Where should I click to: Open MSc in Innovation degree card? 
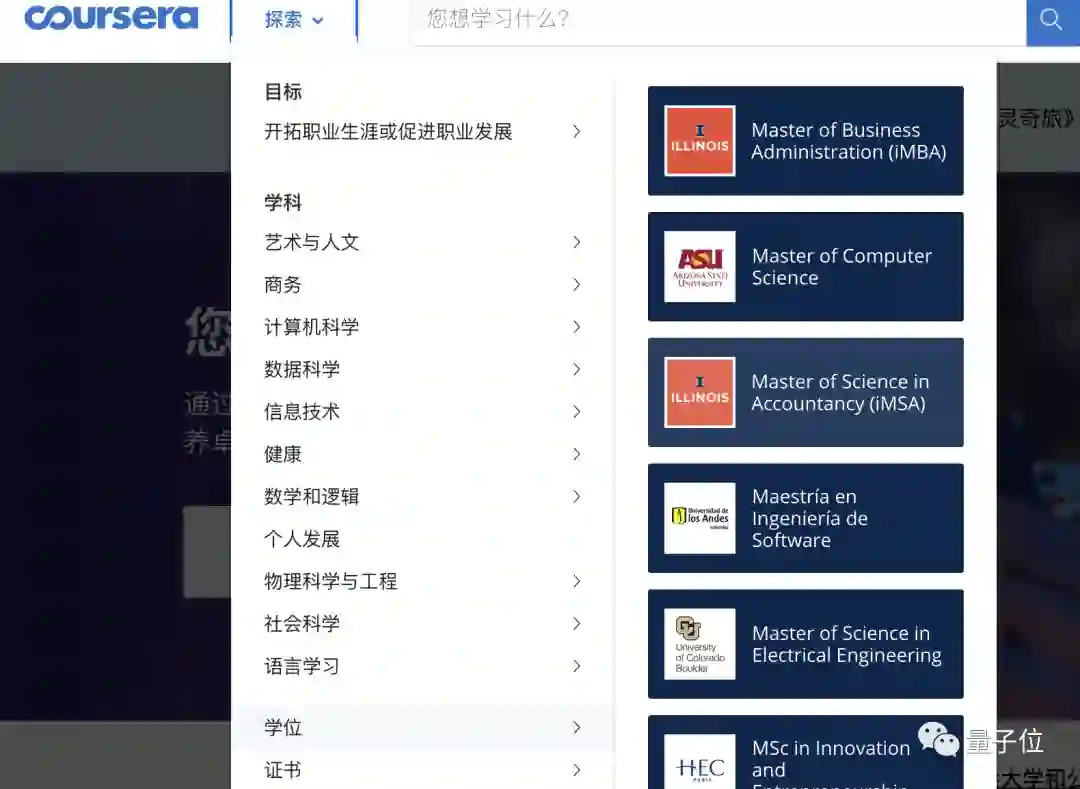pos(805,753)
